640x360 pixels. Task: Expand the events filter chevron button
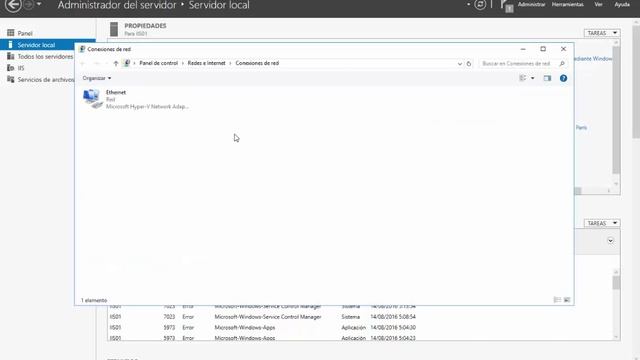coord(610,241)
